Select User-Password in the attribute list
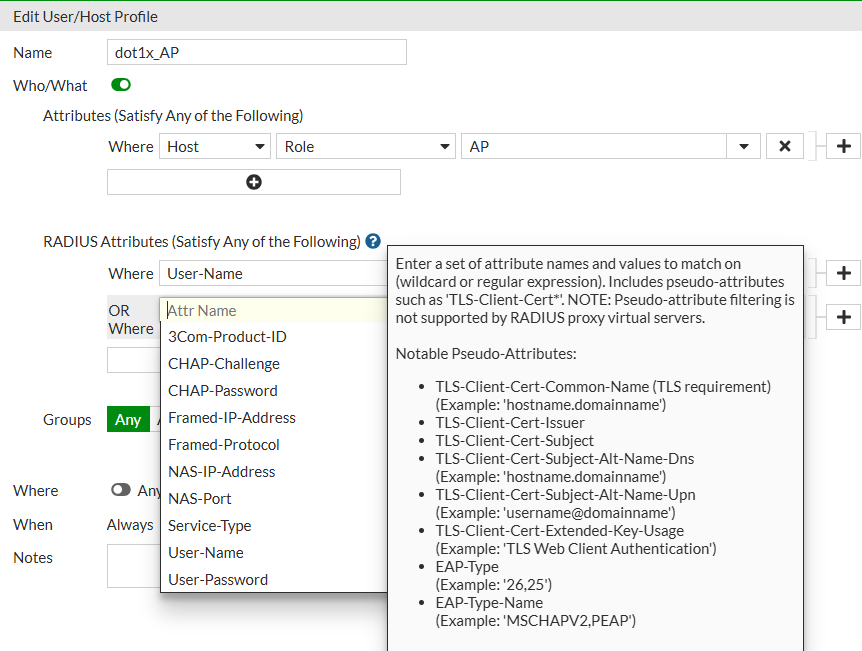This screenshot has width=862, height=651. coord(218,580)
